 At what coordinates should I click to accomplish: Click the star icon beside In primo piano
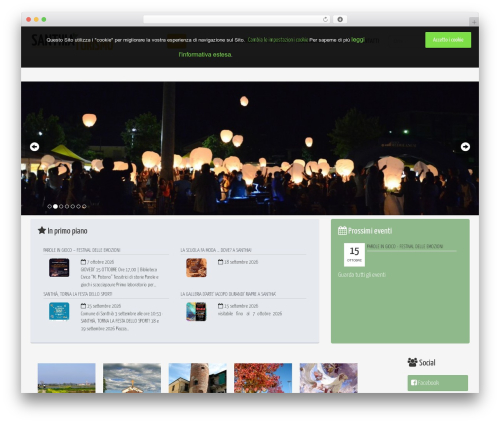[x=42, y=230]
